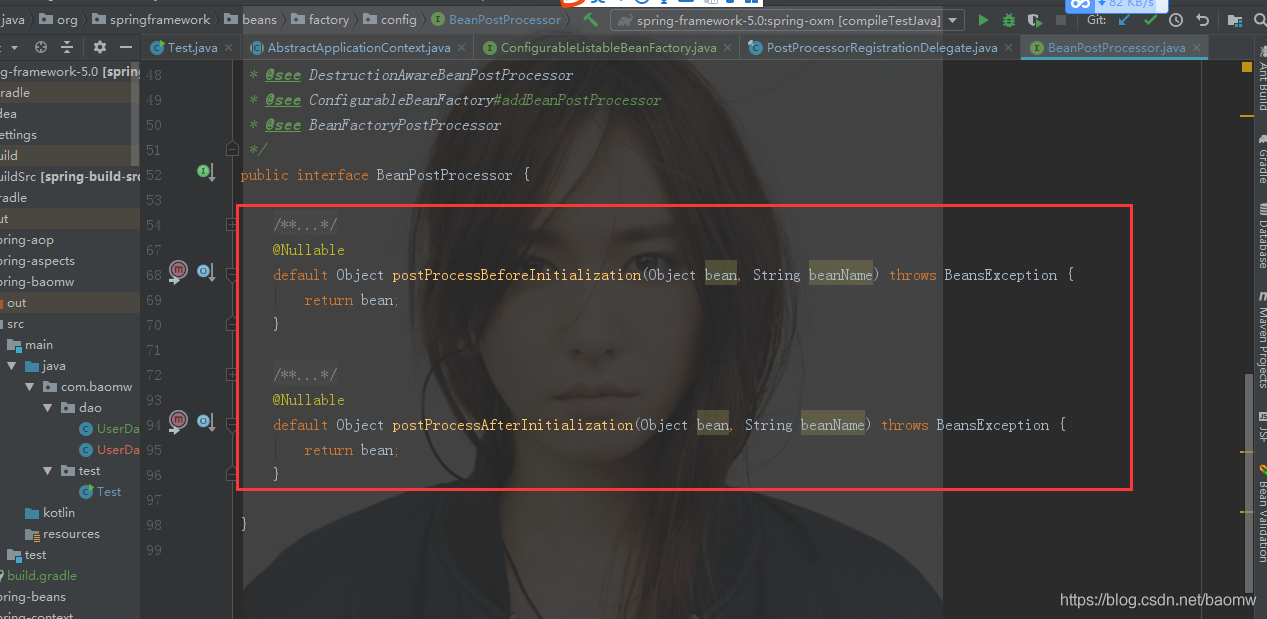Click the postProcessAfterInitialization method name
The height and width of the screenshot is (619, 1267).
[512, 425]
